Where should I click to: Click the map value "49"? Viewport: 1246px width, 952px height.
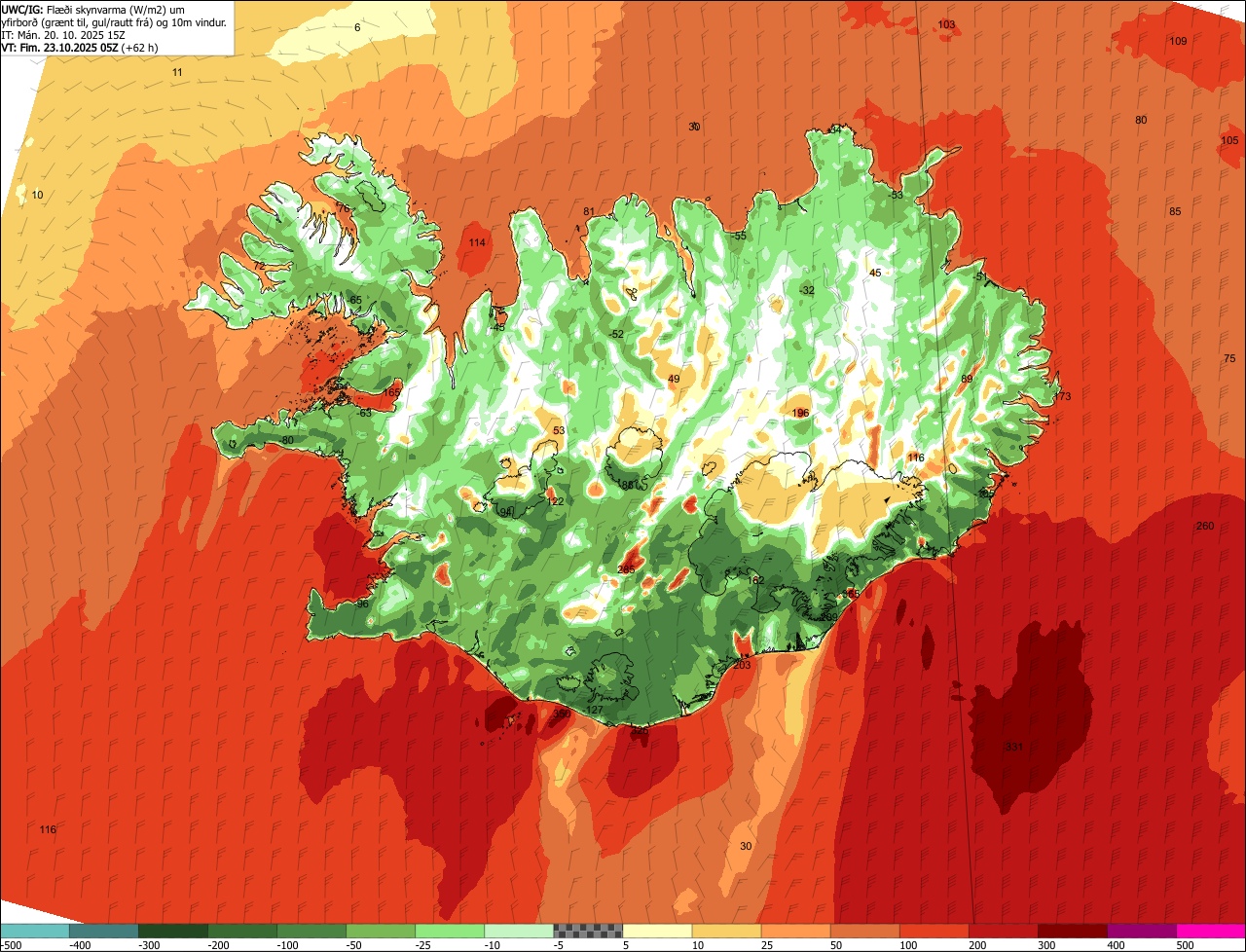(x=674, y=380)
